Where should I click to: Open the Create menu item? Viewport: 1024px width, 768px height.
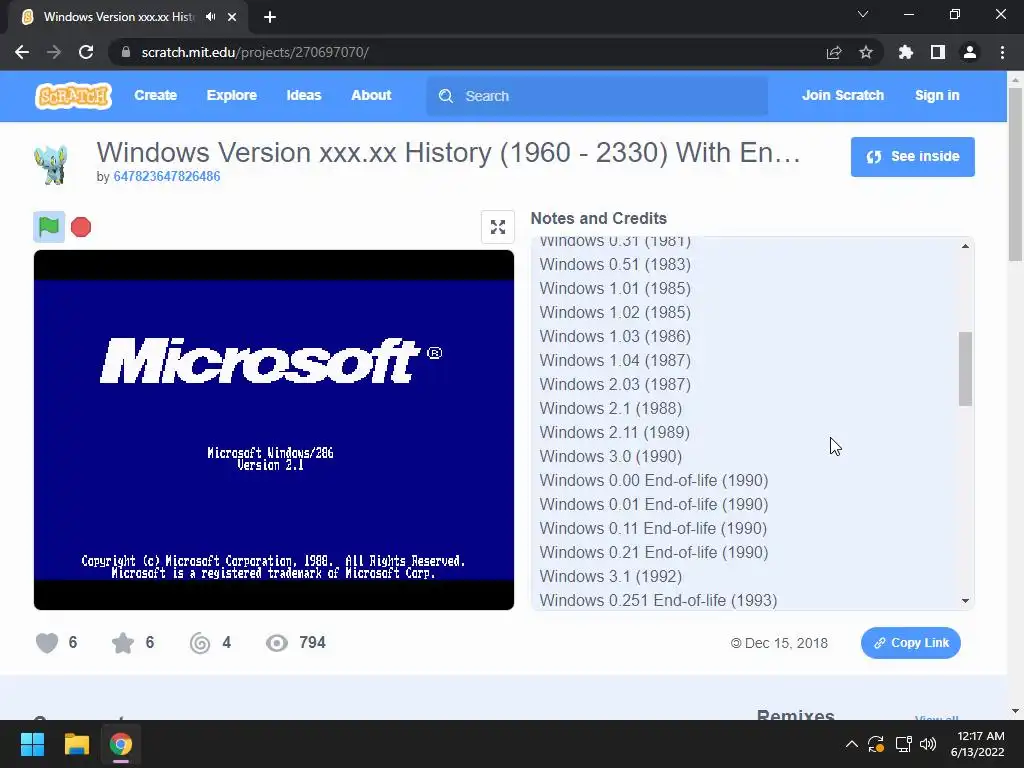(x=155, y=95)
